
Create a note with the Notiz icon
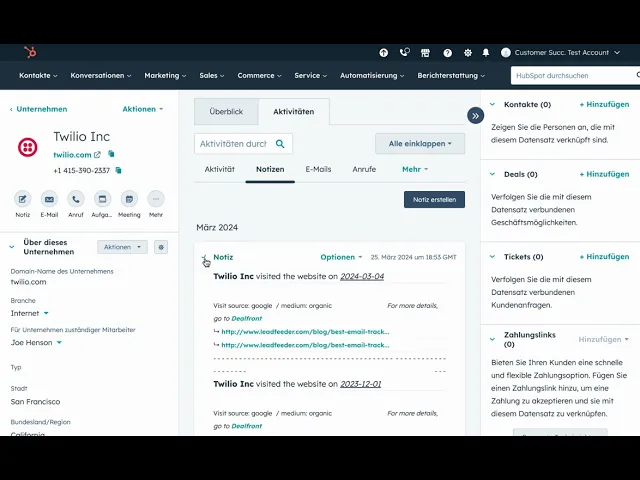[x=22, y=199]
